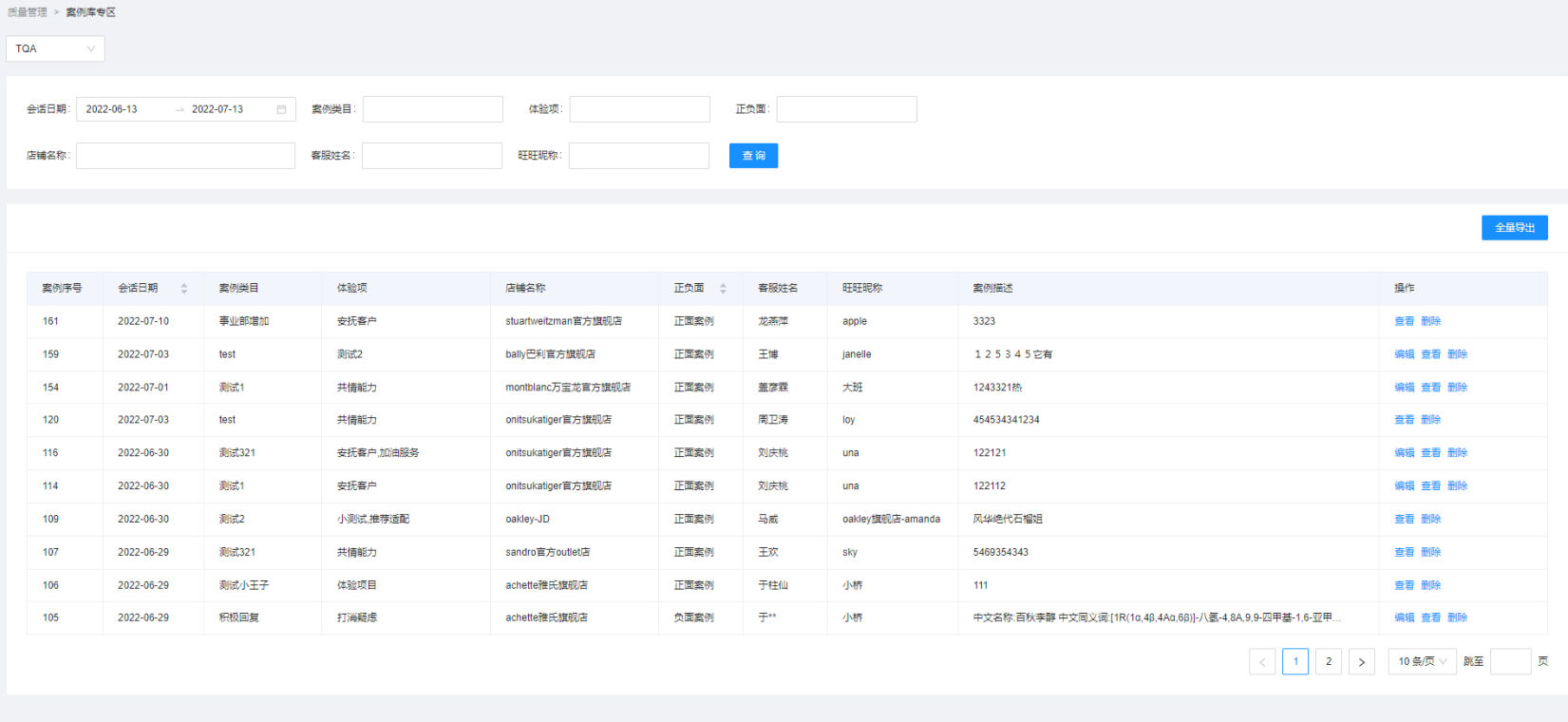Viewport: 1568px width, 722px height.
Task: Delete case 154
Action: pyautogui.click(x=1457, y=388)
